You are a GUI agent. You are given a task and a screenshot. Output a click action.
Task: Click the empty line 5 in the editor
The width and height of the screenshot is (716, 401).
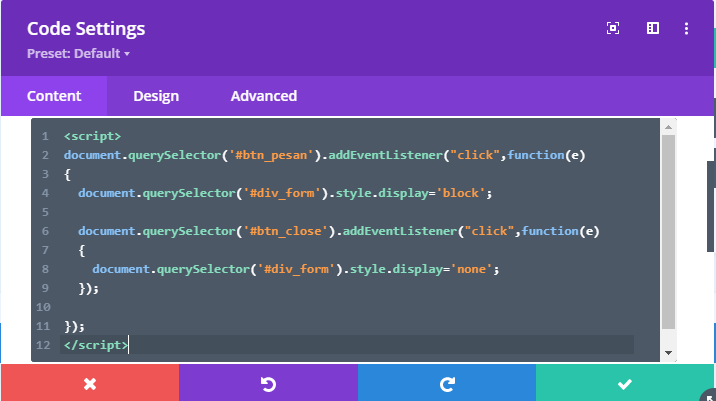(x=346, y=212)
